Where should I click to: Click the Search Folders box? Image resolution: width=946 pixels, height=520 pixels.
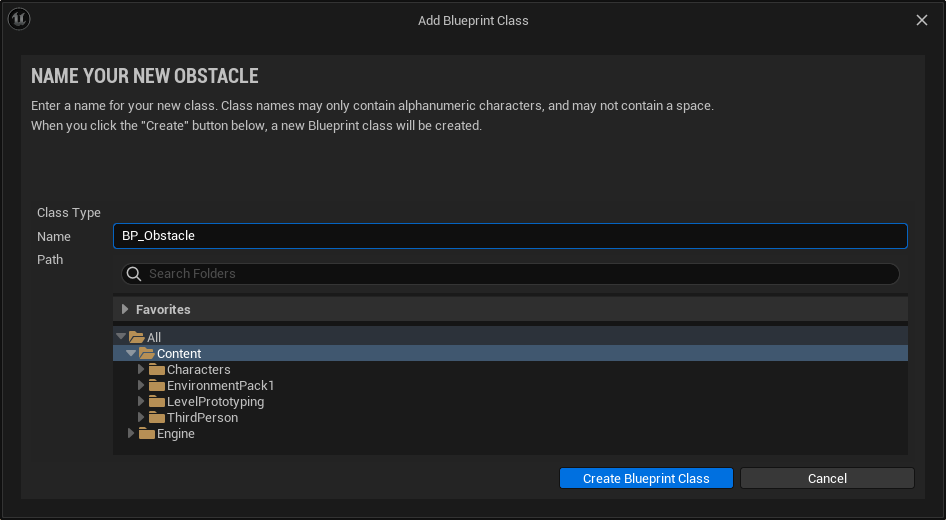(x=510, y=274)
